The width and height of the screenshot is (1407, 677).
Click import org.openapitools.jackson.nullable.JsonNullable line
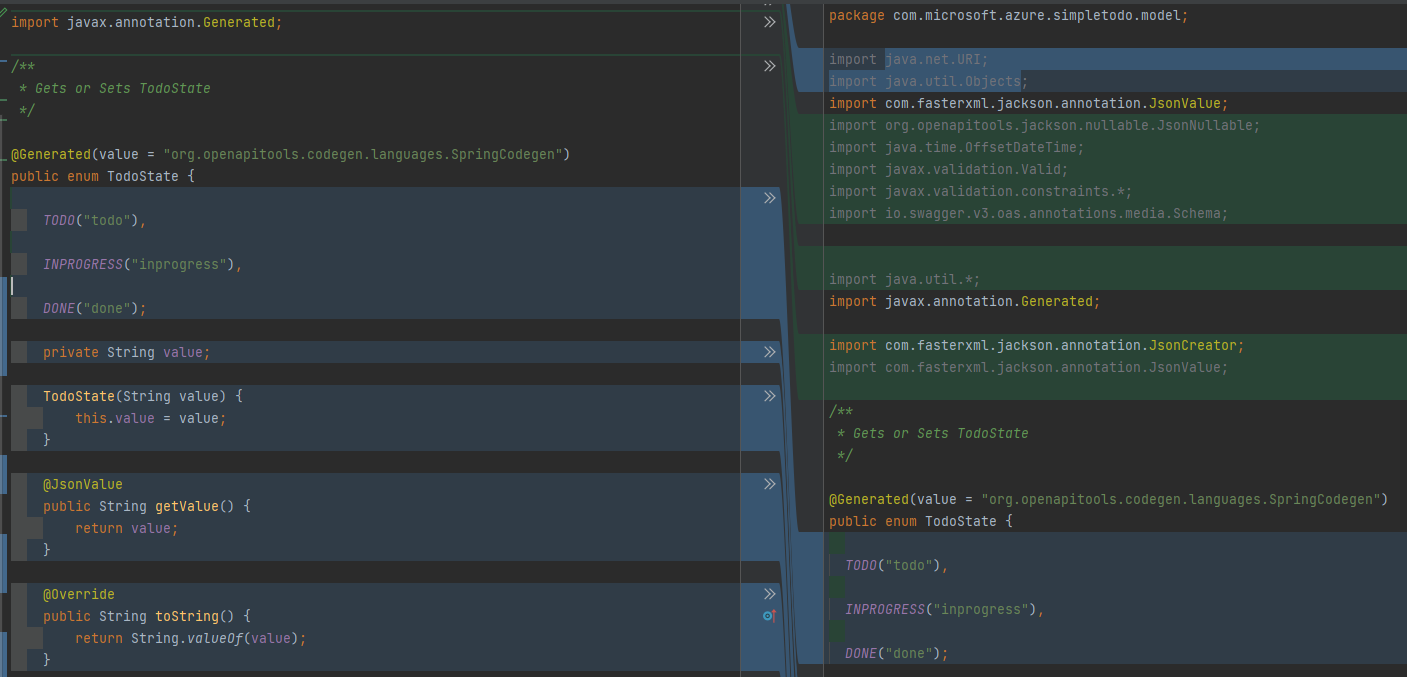click(x=1045, y=125)
